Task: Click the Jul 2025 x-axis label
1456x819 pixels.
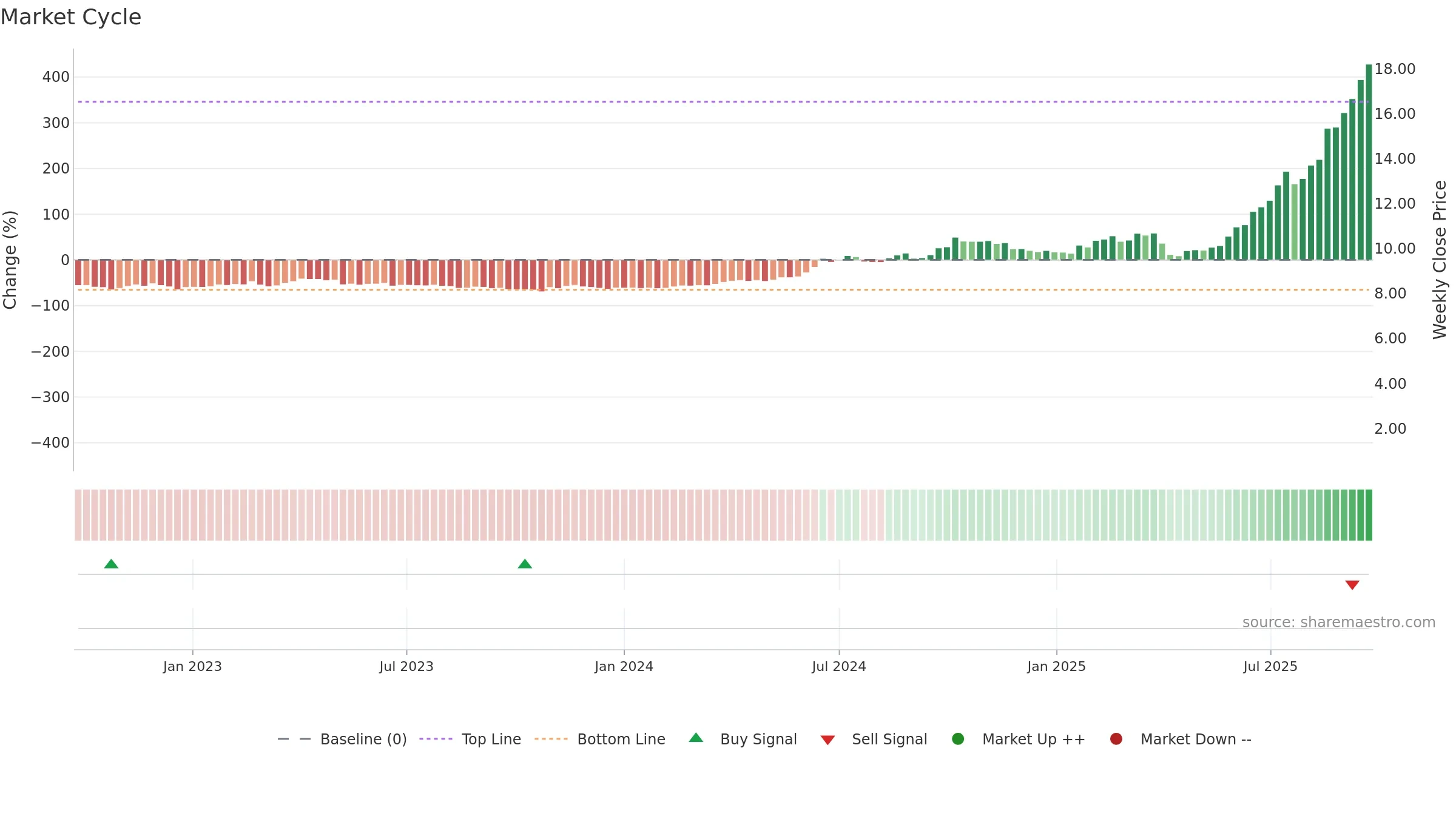Action: pyautogui.click(x=1270, y=667)
